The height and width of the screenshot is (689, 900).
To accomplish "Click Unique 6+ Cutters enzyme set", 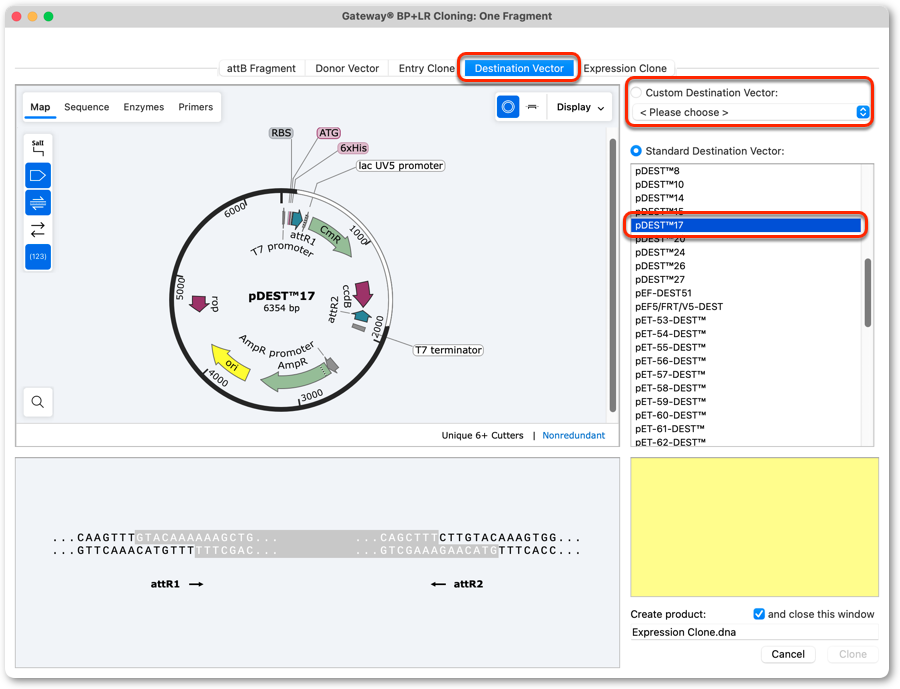I will point(482,435).
